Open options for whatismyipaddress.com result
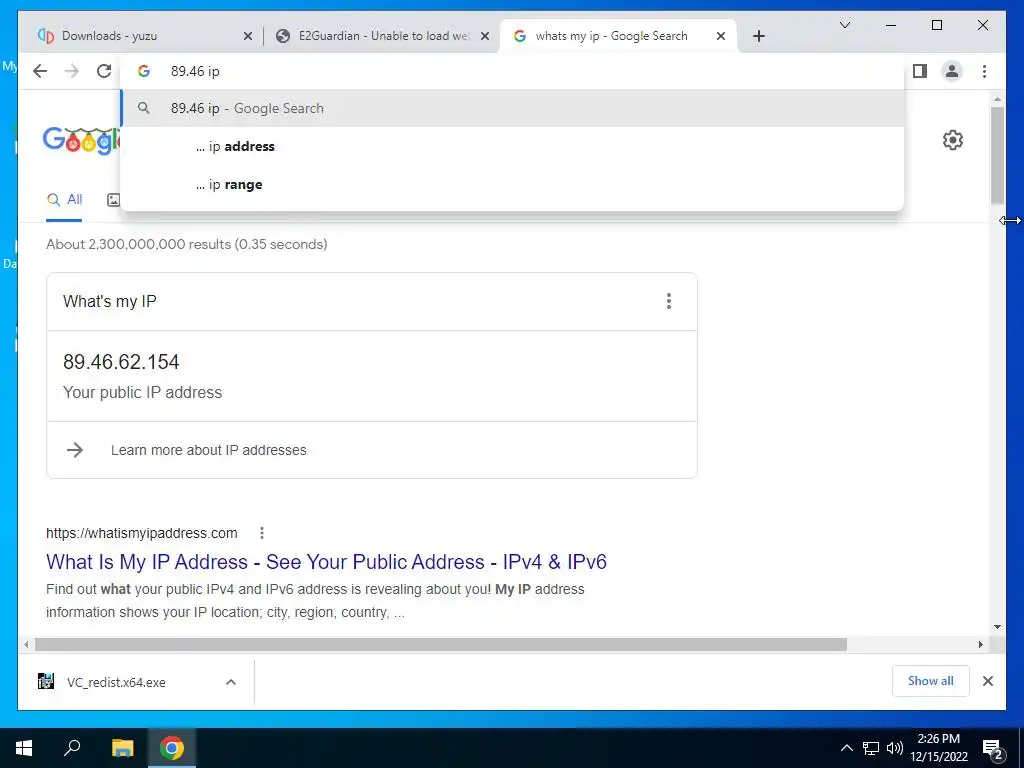 pos(262,533)
